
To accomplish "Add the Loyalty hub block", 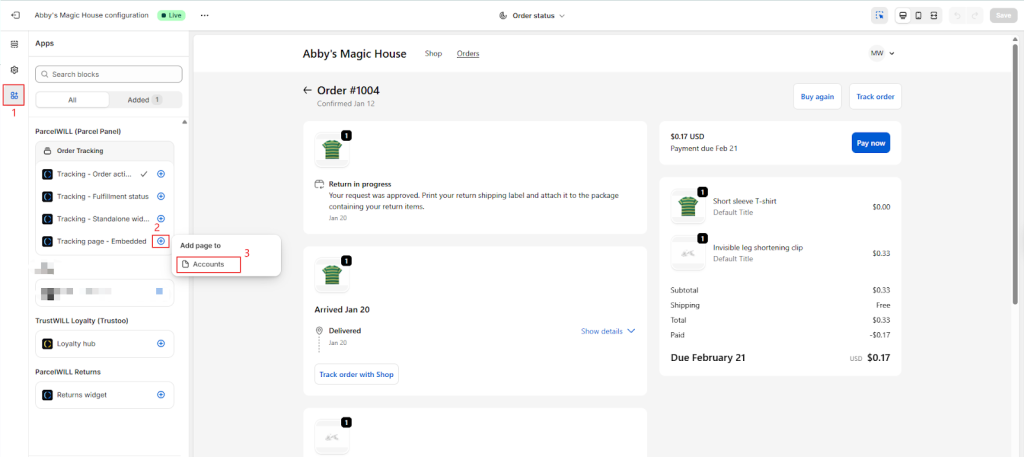I will click(x=161, y=343).
